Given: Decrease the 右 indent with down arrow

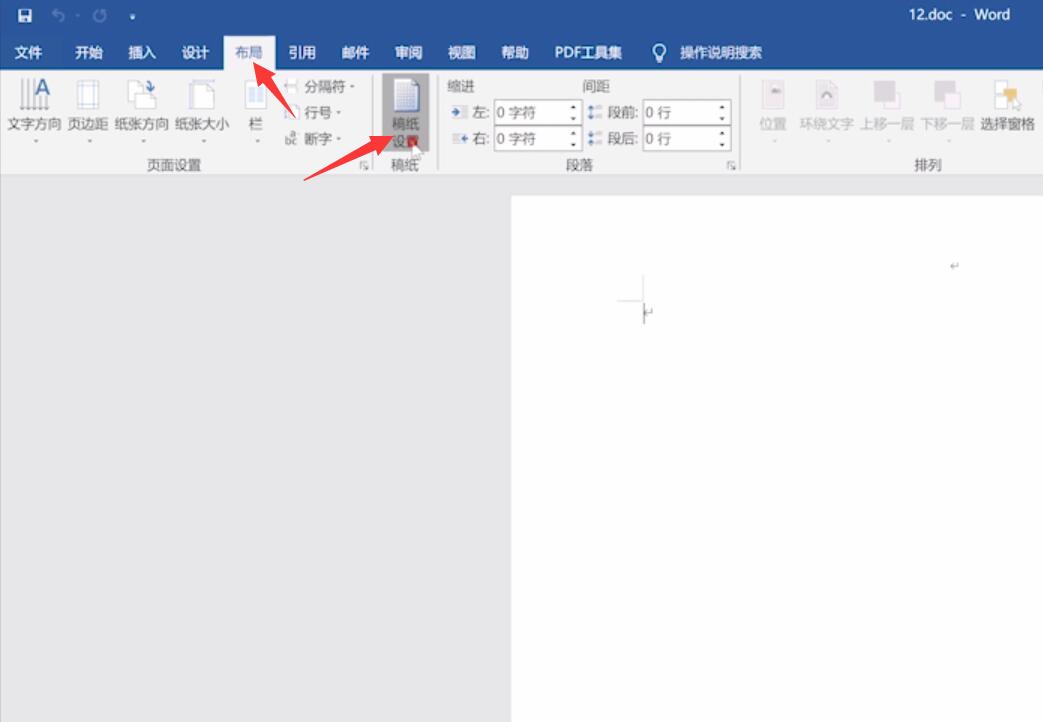Looking at the screenshot, I should pyautogui.click(x=573, y=144).
